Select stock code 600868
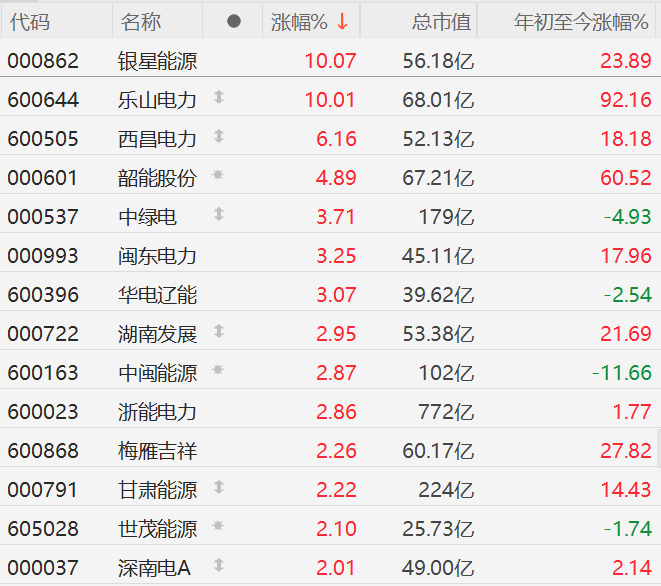Screen dimensions: 661x586 coord(43,451)
